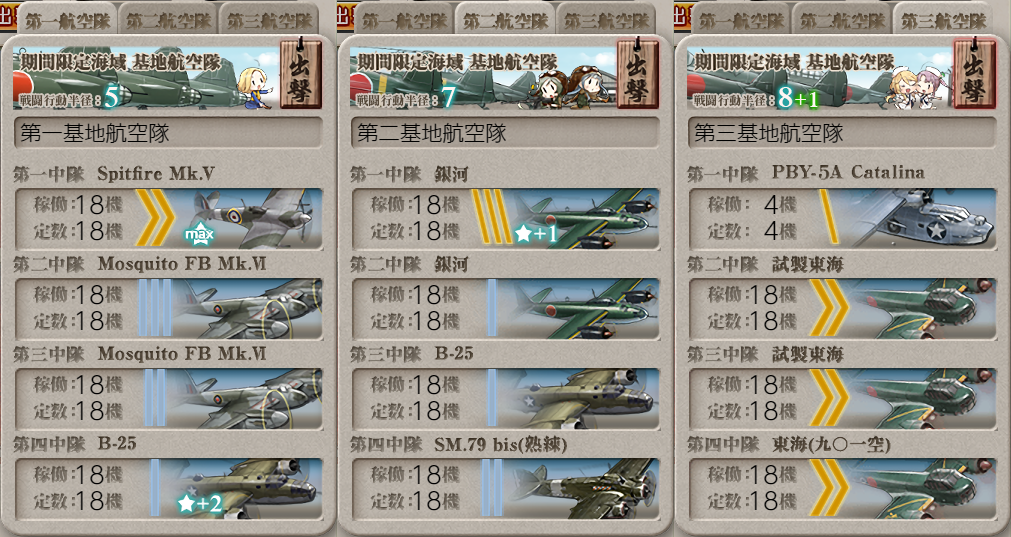The width and height of the screenshot is (1011, 537).
Task: Select the third squadron B-25 in second corps
Action: 505,398
